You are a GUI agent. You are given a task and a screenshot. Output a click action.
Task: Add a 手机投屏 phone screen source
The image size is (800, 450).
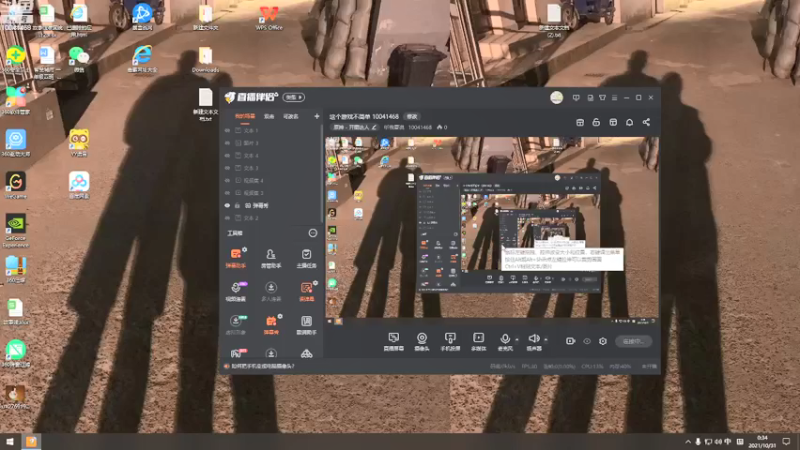pyautogui.click(x=450, y=341)
